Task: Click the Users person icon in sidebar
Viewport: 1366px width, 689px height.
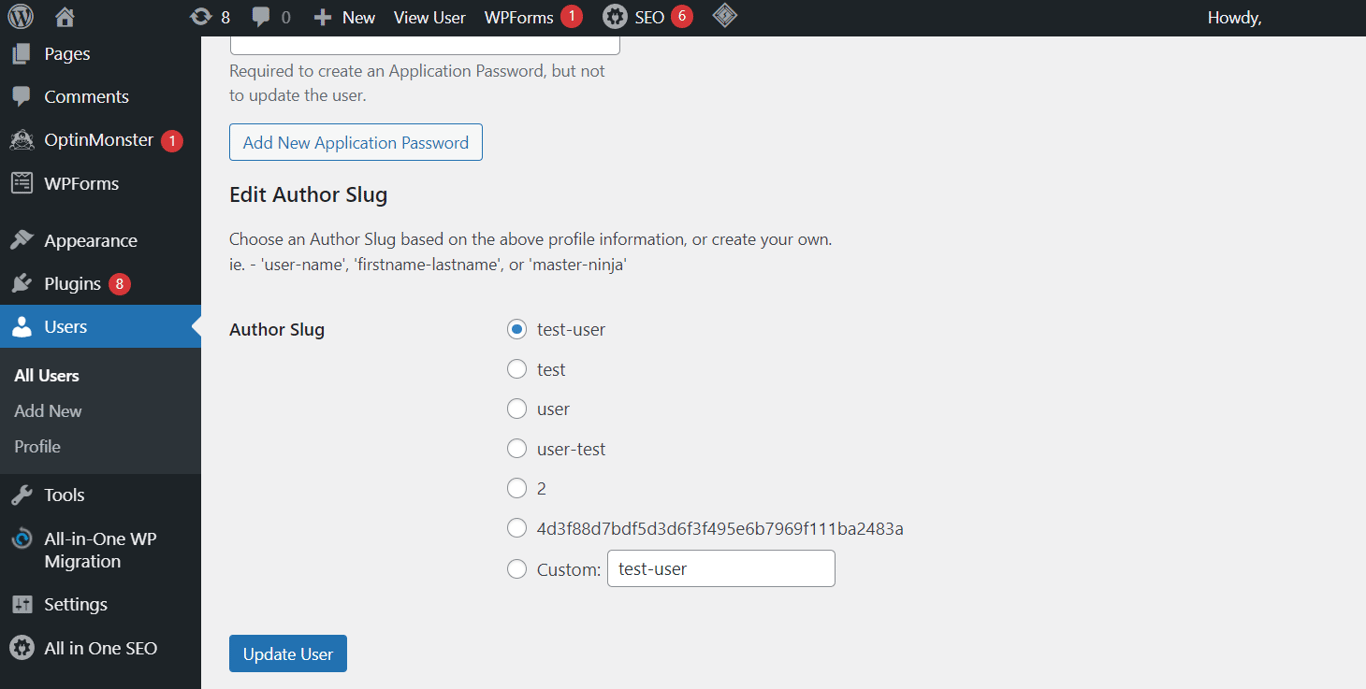Action: tap(22, 326)
